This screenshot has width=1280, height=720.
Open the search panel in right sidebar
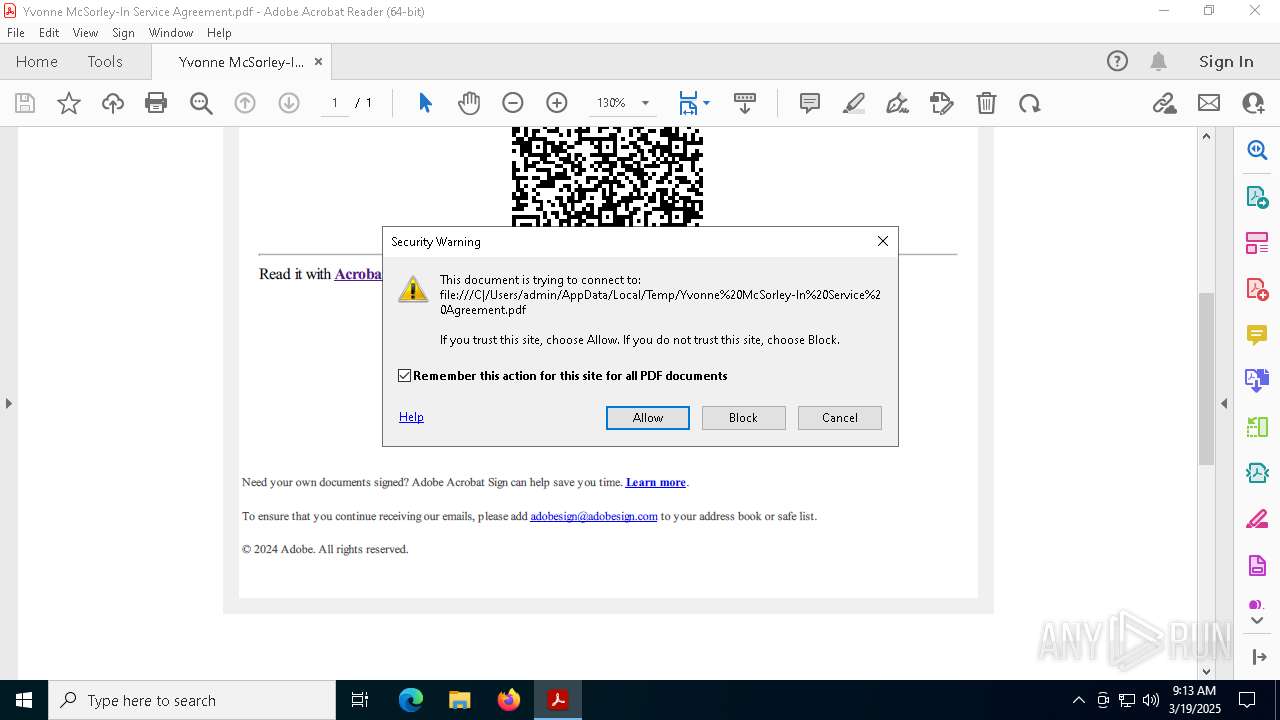(1257, 150)
